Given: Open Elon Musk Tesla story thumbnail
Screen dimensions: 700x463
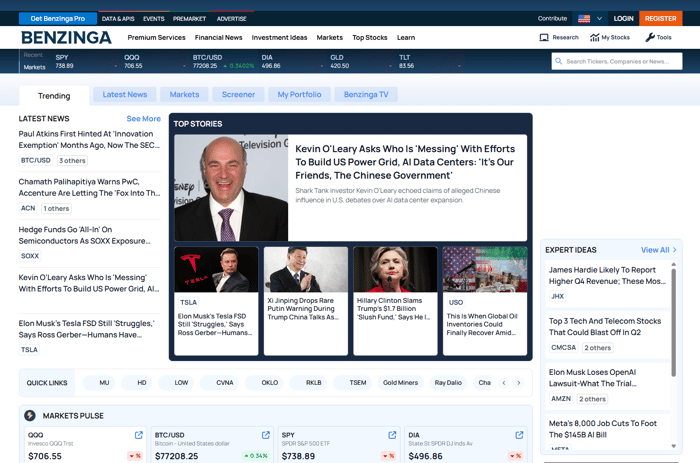Looking at the screenshot, I should (216, 270).
